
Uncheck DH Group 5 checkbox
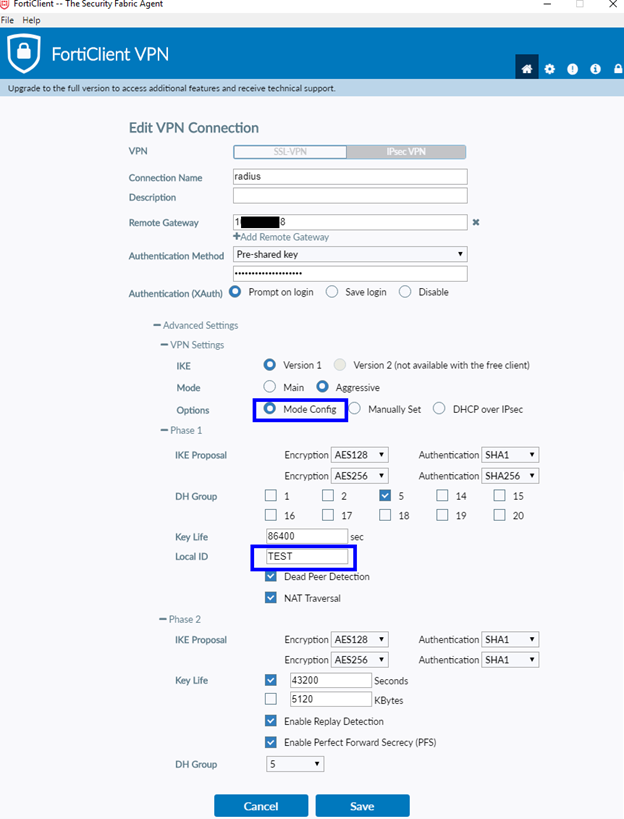tap(385, 495)
